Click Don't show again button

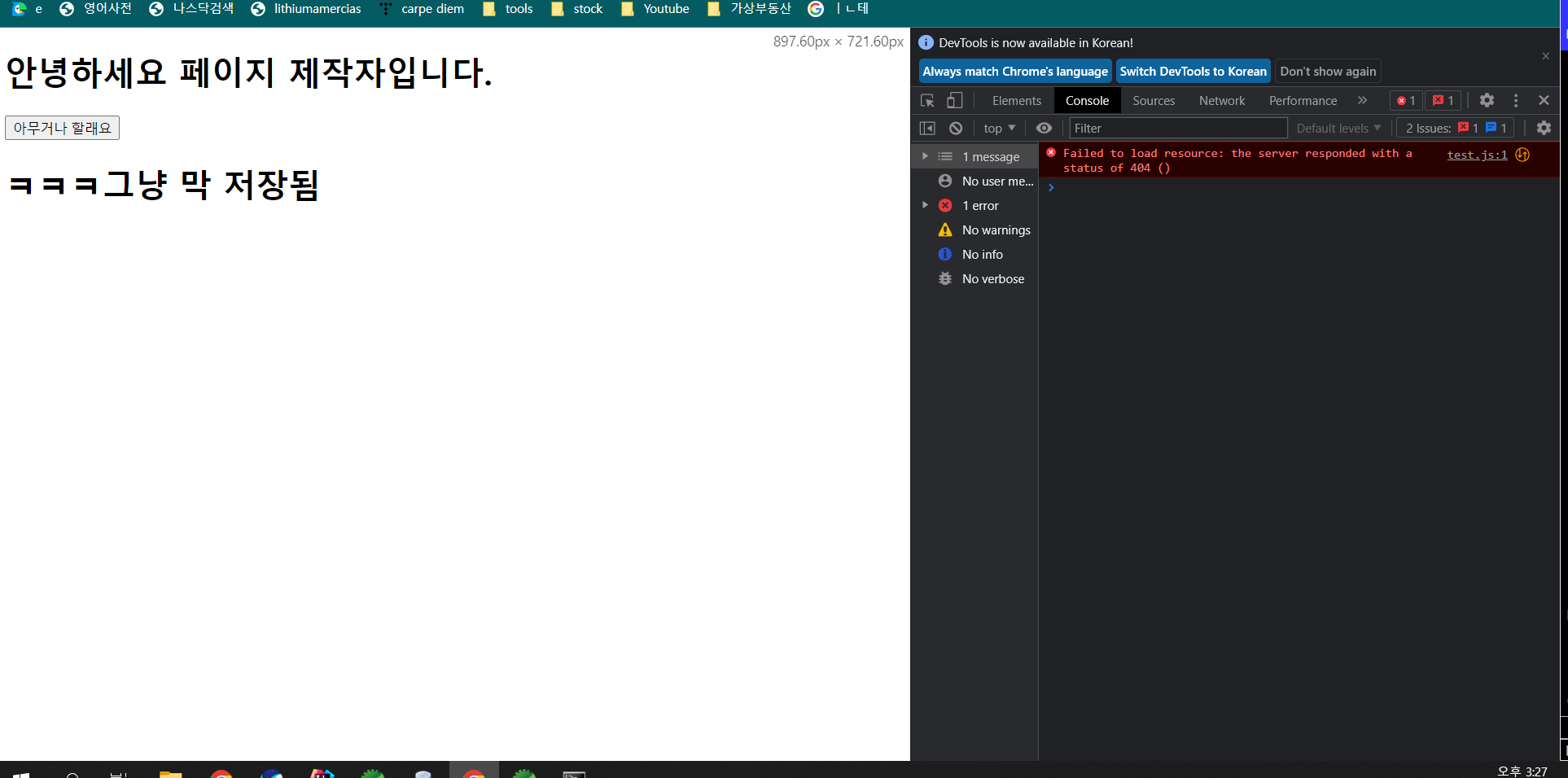click(1328, 72)
